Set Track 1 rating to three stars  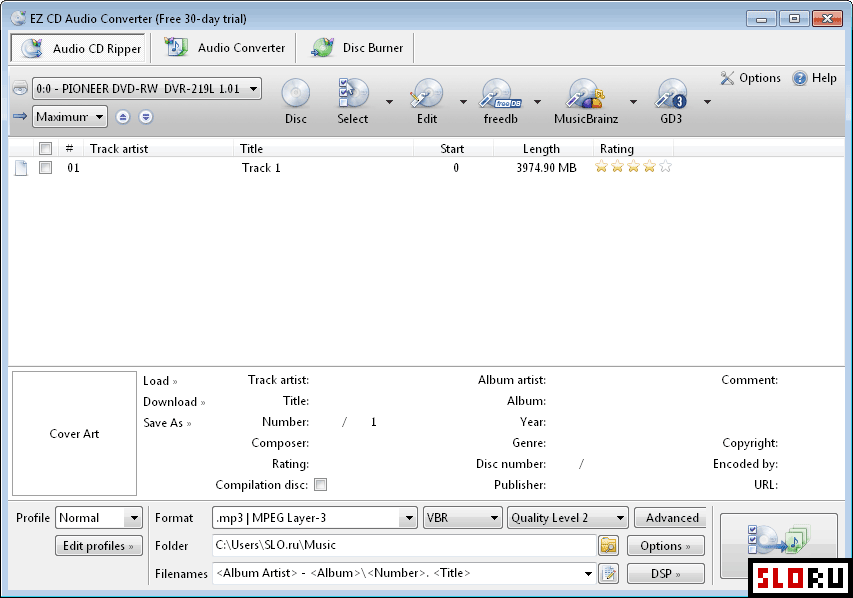(x=633, y=167)
